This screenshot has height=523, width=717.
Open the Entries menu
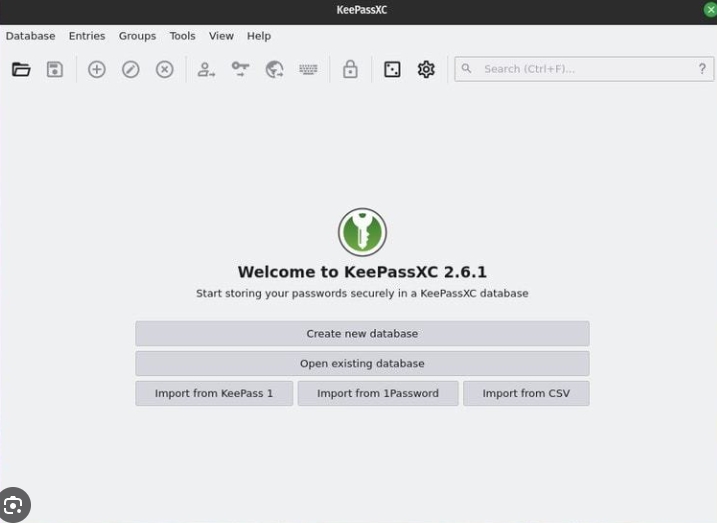(x=87, y=36)
